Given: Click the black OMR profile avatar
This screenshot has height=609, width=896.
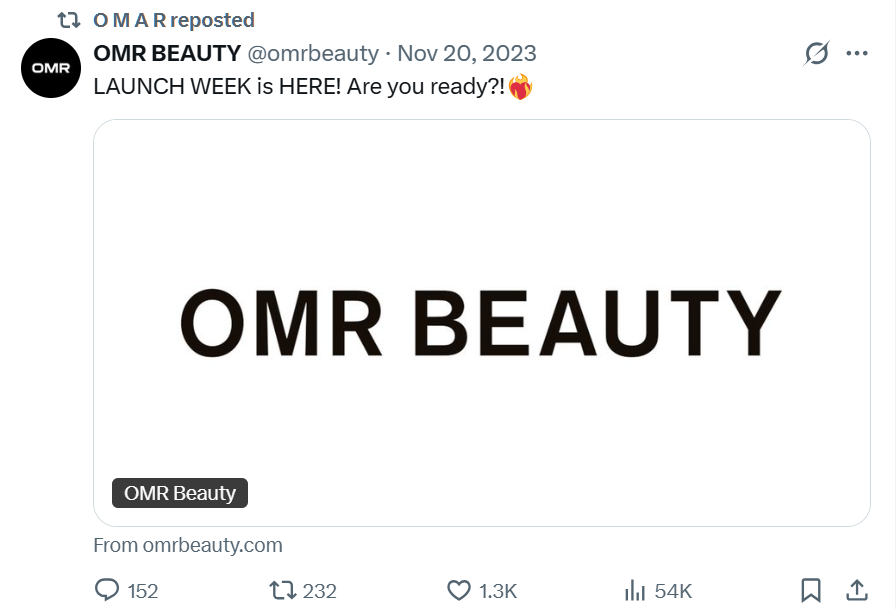Looking at the screenshot, I should coord(50,68).
